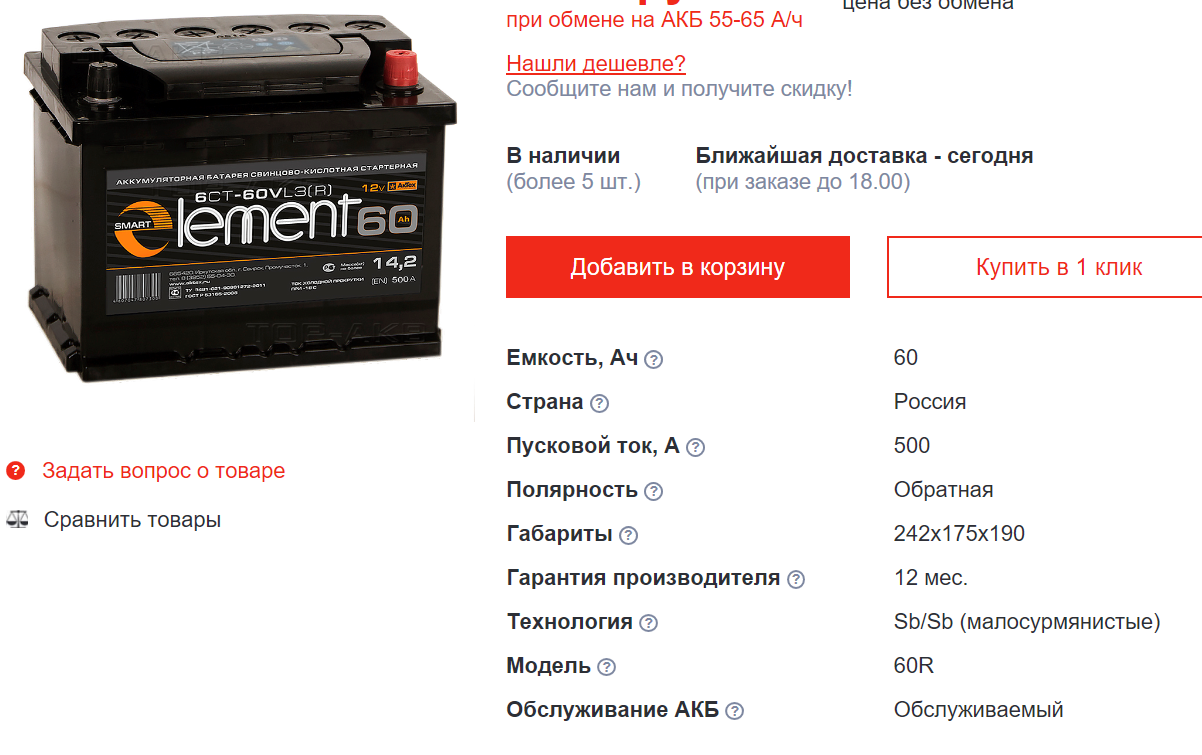
Task: Click the Ближайшая доставка - сегодня text
Action: 864,156
